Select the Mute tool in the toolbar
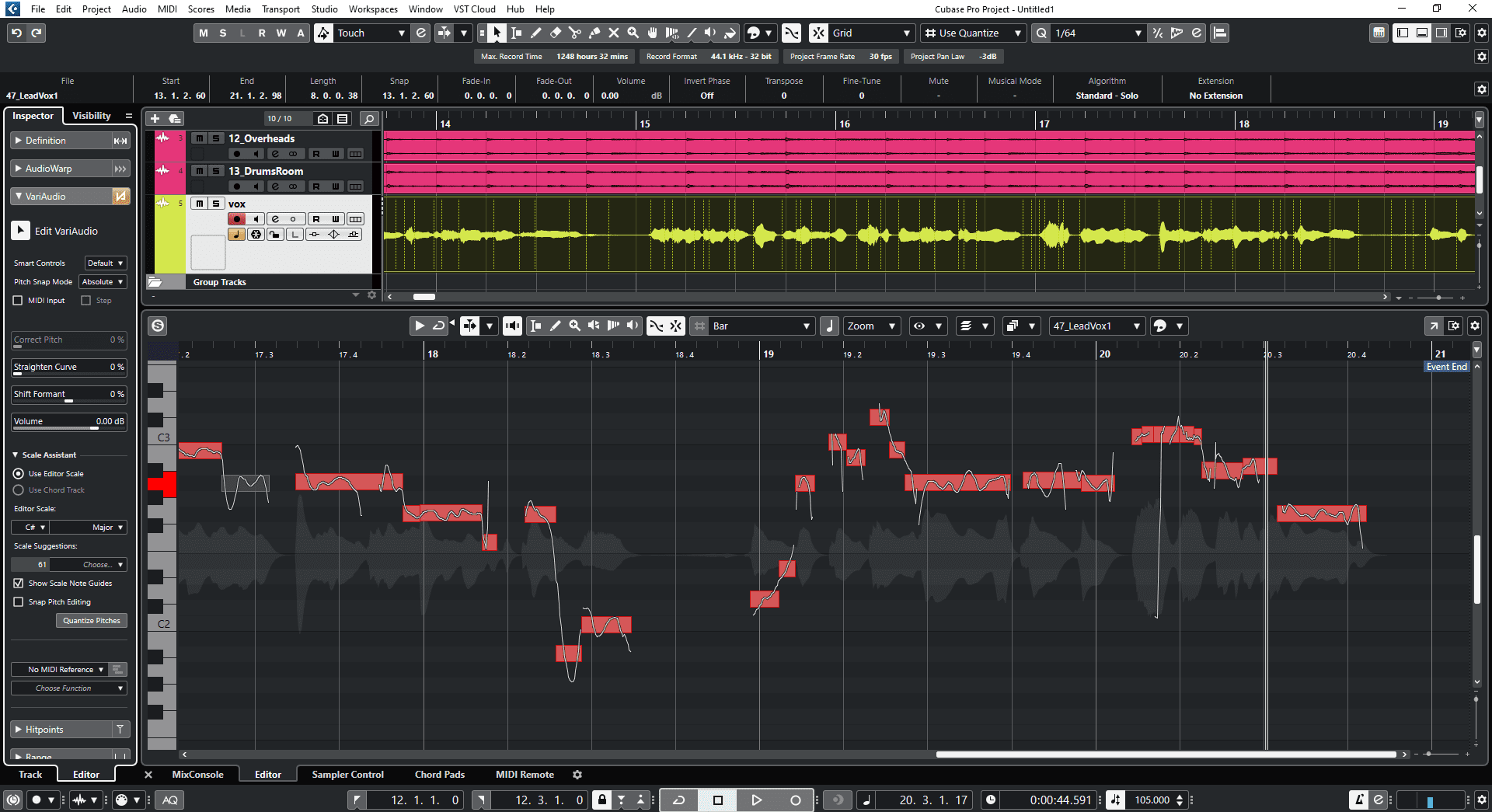The height and width of the screenshot is (812, 1492). click(614, 33)
